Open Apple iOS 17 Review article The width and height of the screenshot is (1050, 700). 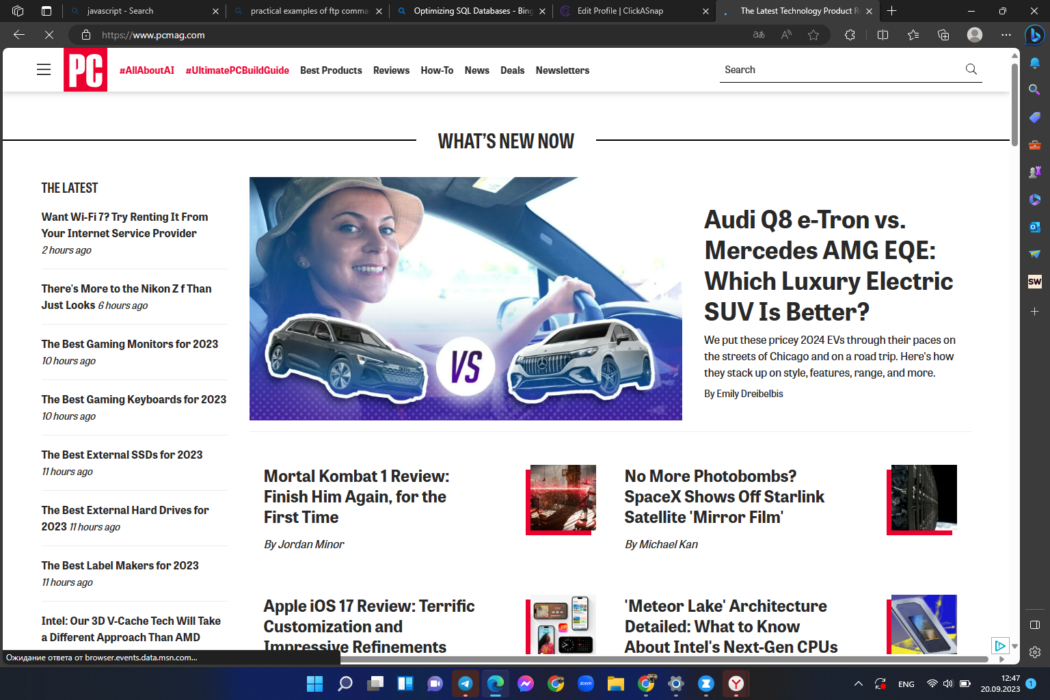click(x=369, y=626)
